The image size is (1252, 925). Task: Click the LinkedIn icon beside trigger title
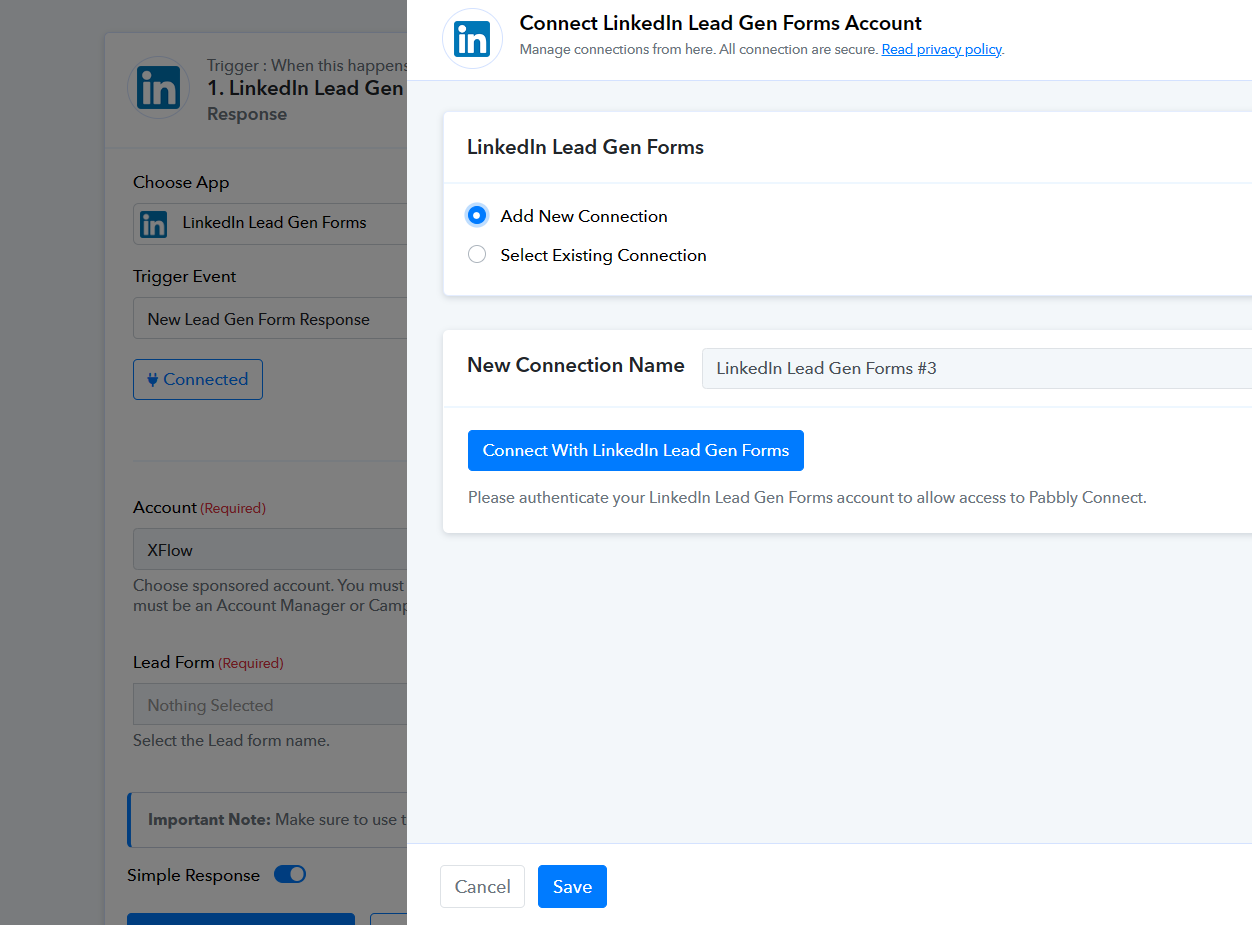pos(159,87)
